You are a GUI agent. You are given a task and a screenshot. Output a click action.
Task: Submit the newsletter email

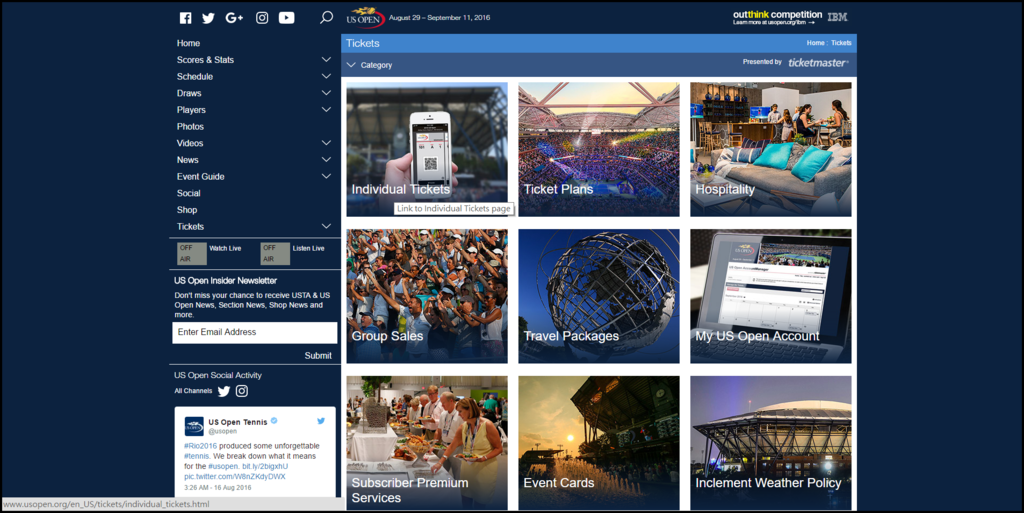(x=318, y=356)
